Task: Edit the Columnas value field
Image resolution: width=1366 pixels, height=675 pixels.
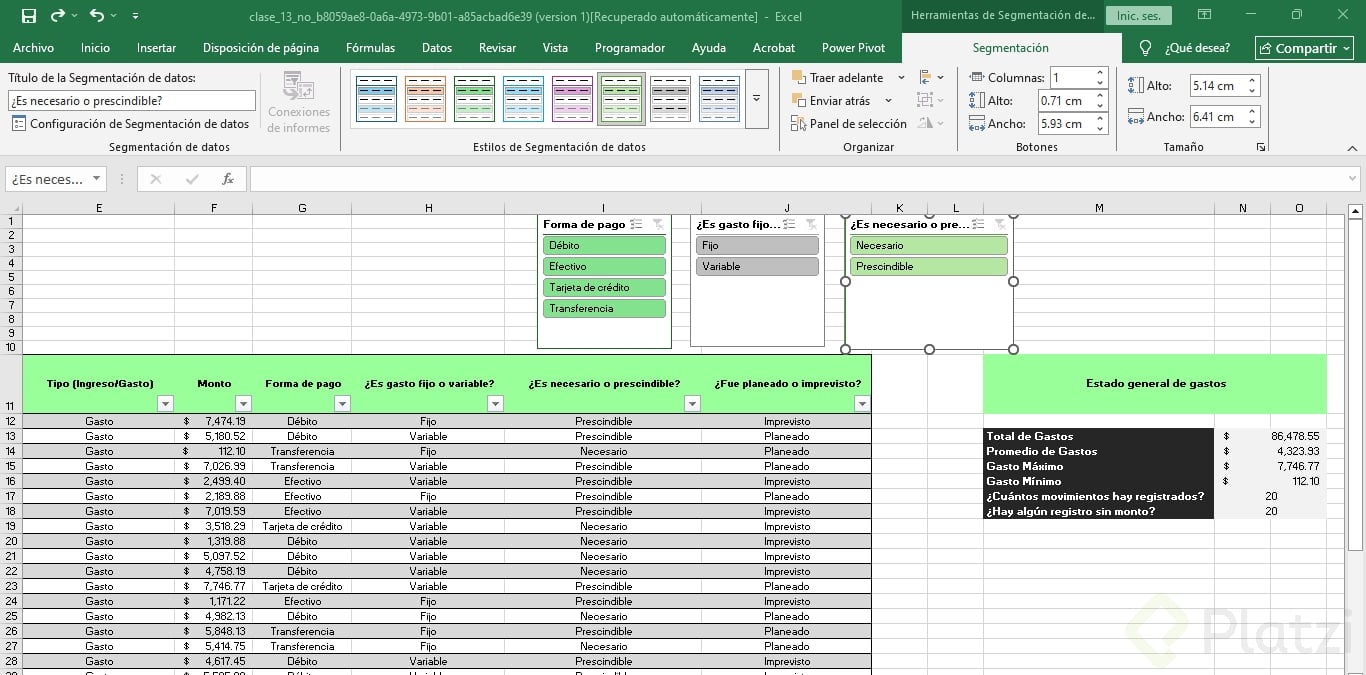Action: pos(1071,78)
